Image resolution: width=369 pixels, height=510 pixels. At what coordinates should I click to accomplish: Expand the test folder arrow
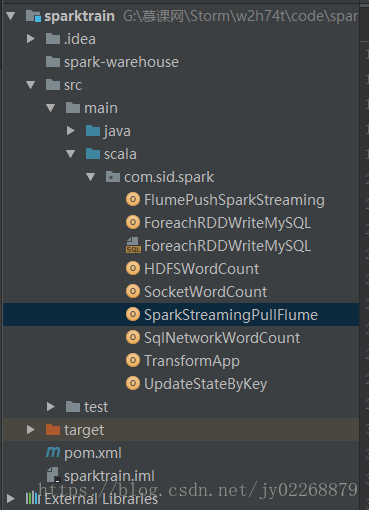pos(51,407)
